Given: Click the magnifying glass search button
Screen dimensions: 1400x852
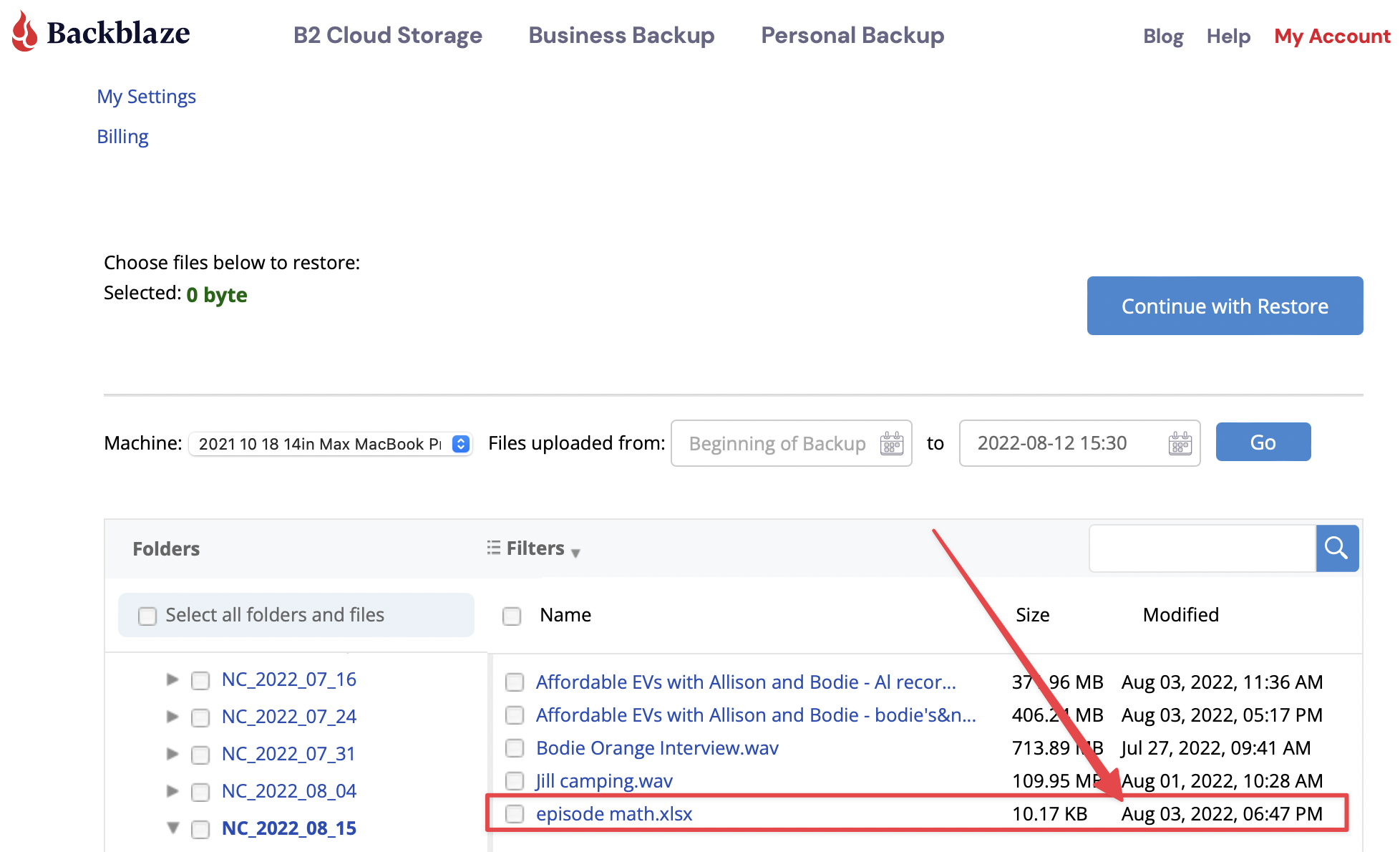Looking at the screenshot, I should click(x=1337, y=548).
